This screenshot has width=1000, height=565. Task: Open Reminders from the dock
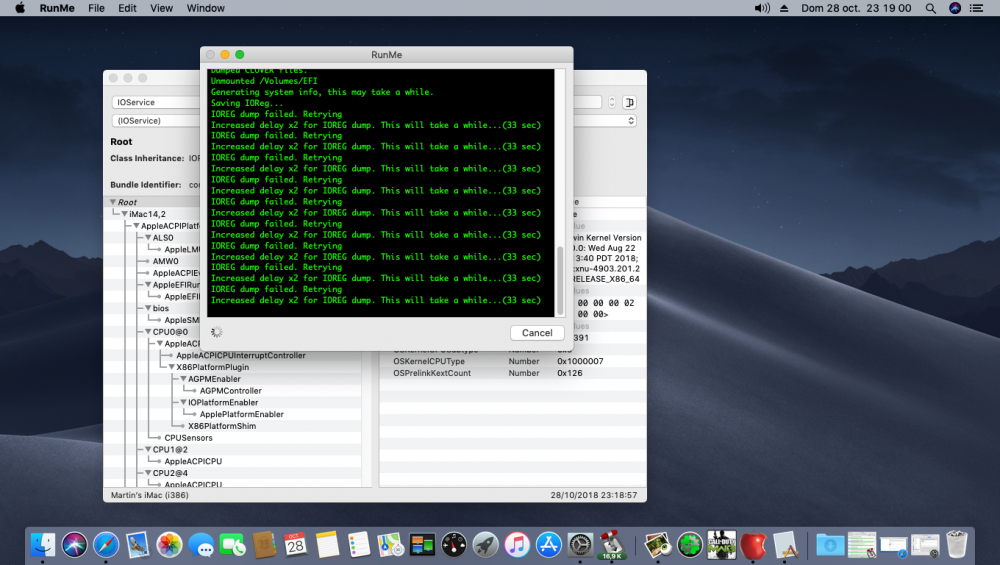359,545
